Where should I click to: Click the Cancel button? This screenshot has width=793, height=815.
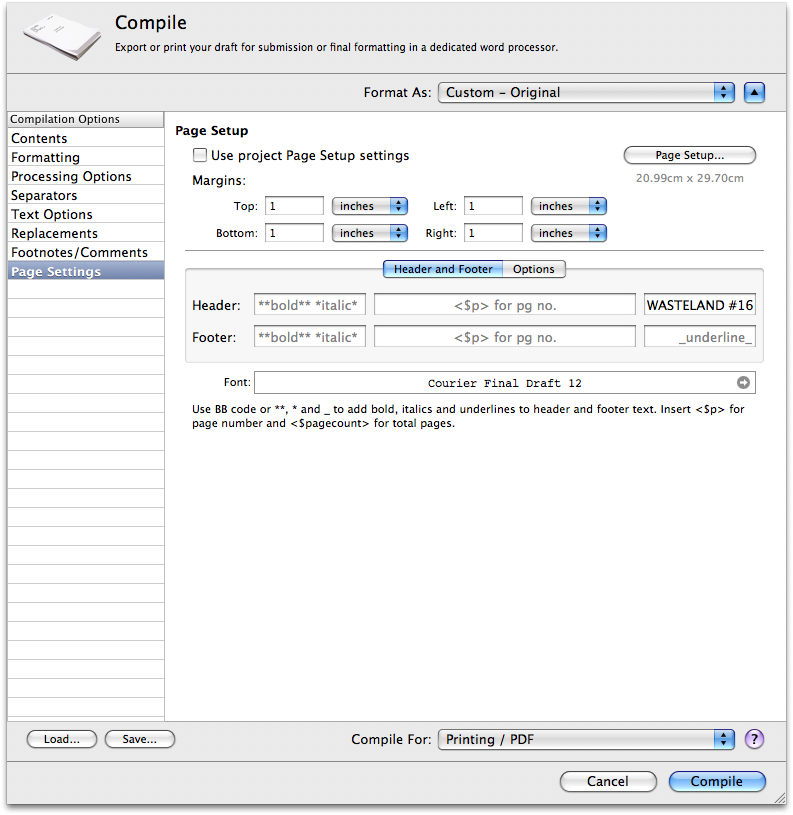coord(608,781)
